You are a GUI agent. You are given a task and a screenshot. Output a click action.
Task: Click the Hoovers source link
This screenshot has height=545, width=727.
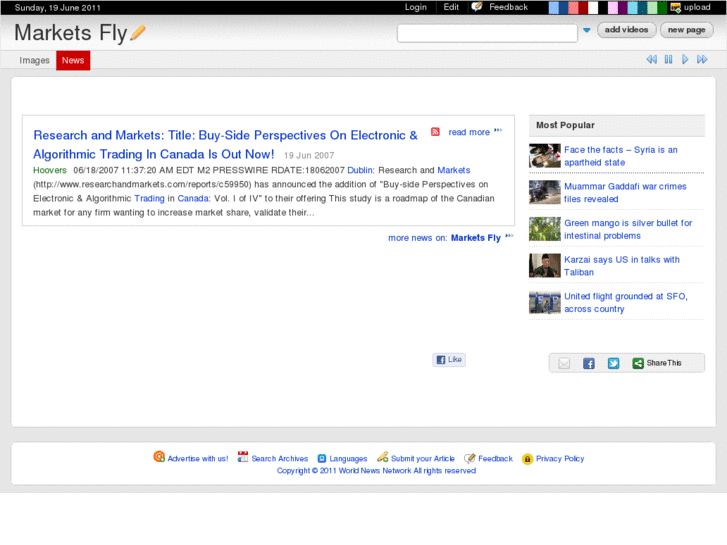tap(50, 170)
